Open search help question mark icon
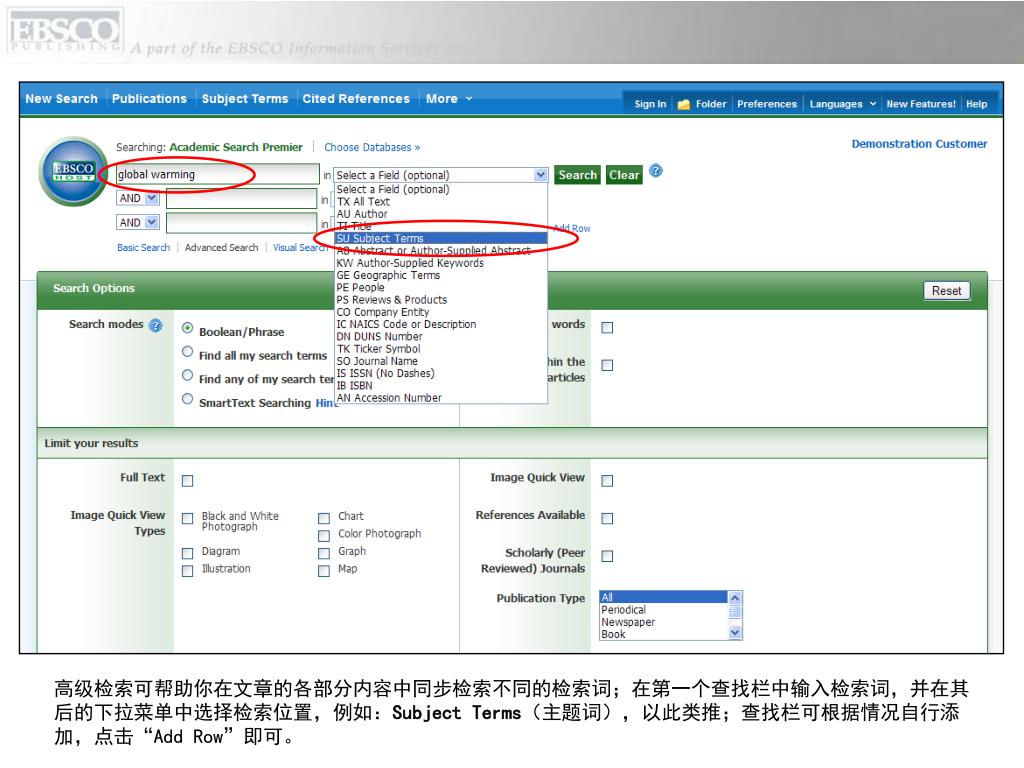The image size is (1024, 768). click(x=656, y=171)
